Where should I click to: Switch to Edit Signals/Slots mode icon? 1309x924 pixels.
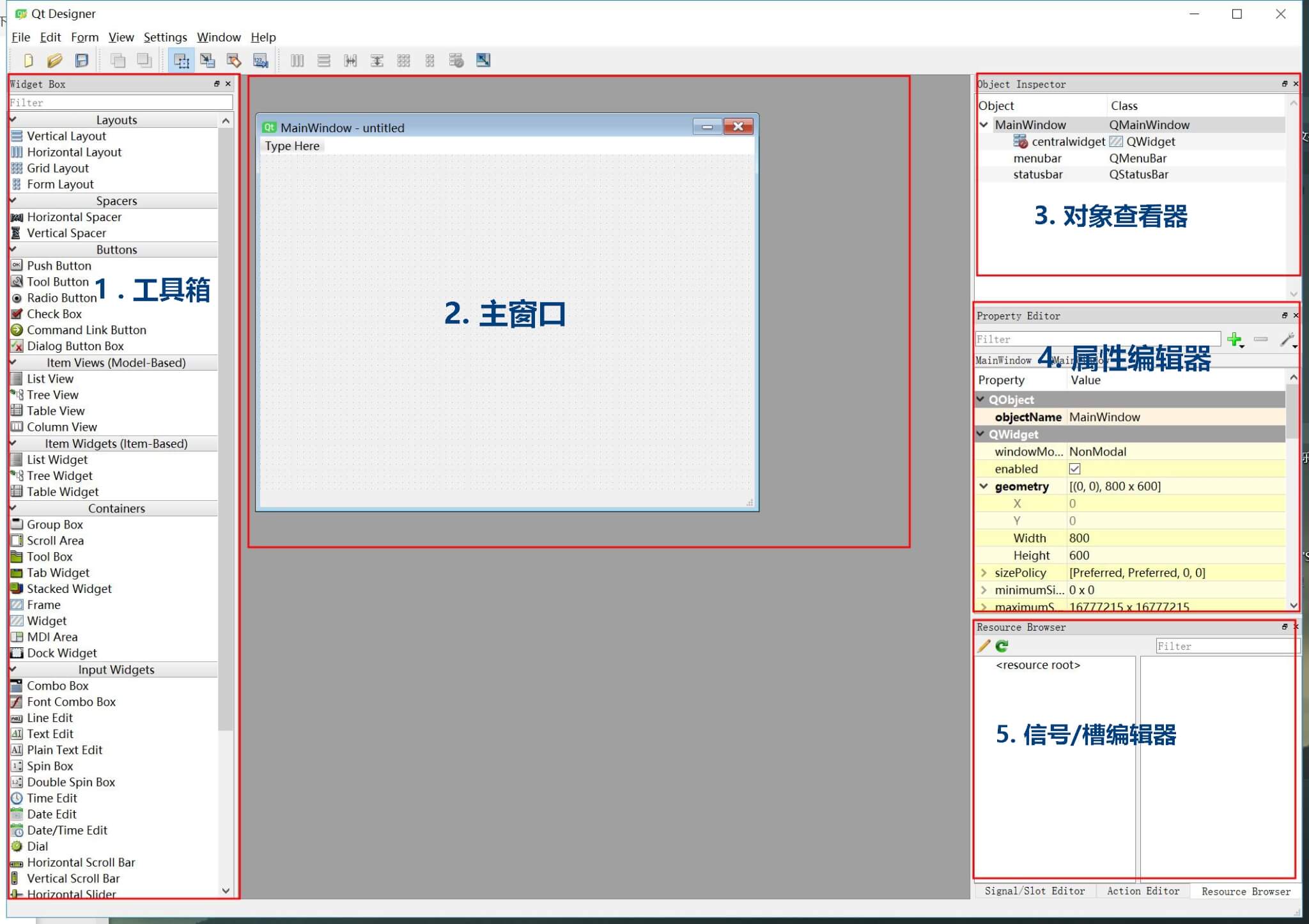click(208, 61)
